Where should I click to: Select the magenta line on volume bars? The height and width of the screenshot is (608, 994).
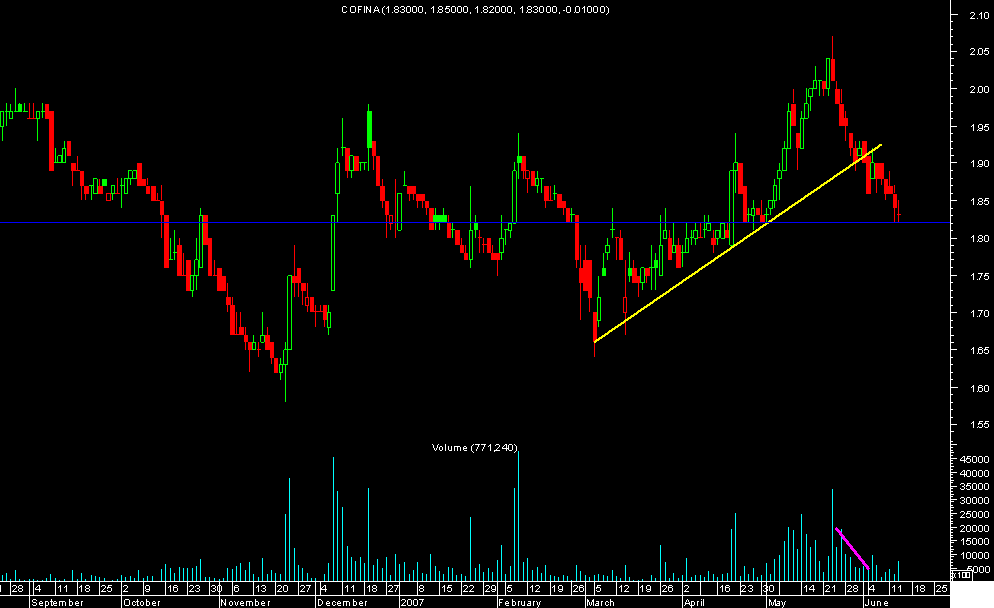852,548
